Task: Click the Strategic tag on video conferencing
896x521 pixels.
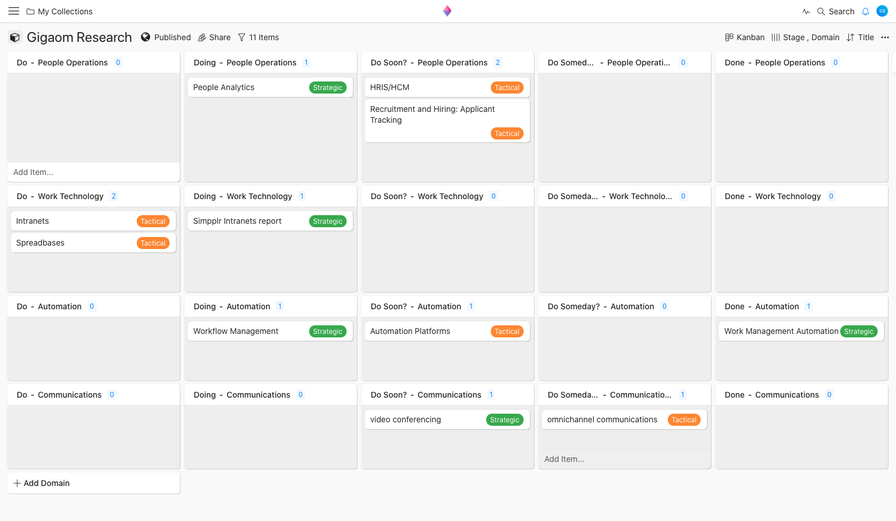Action: 505,420
